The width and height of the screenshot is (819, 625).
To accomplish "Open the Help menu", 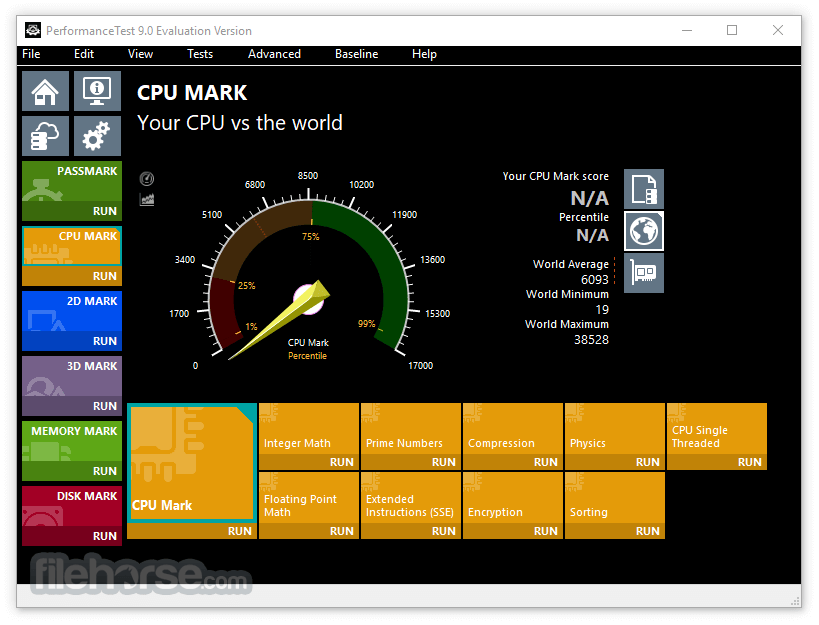I will coord(424,54).
